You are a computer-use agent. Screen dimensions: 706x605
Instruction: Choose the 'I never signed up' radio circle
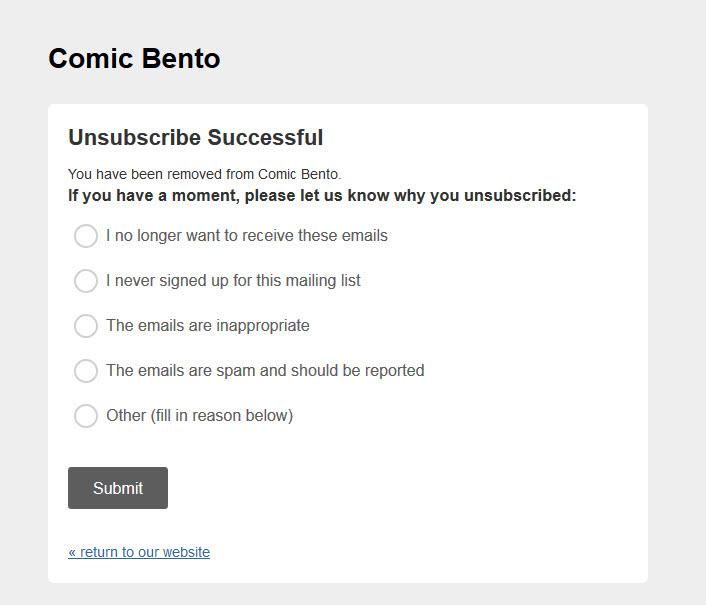tap(86, 281)
